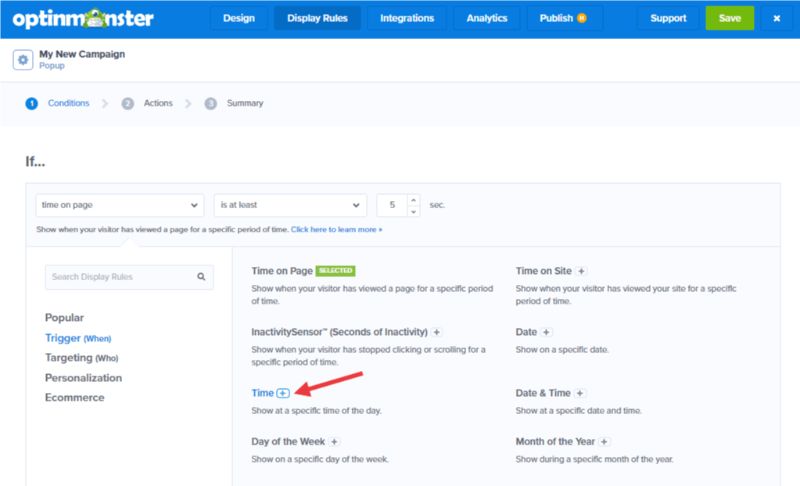800x486 pixels.
Task: Select the Popular rules category
Action: click(64, 318)
